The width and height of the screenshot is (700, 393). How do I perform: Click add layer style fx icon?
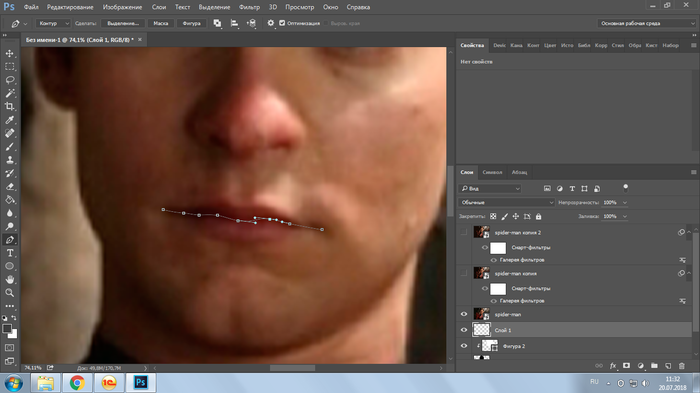[x=613, y=366]
